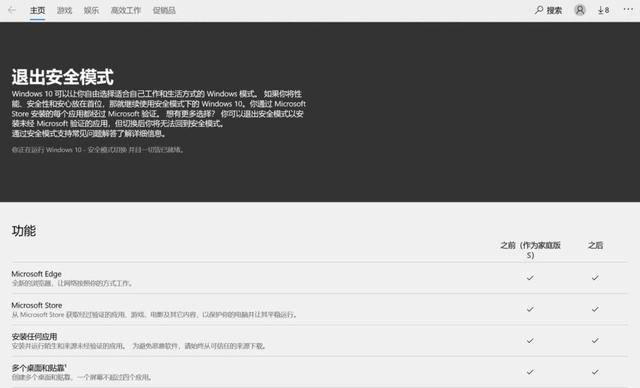
Task: Open the 促销品 tab
Action: [x=164, y=10]
